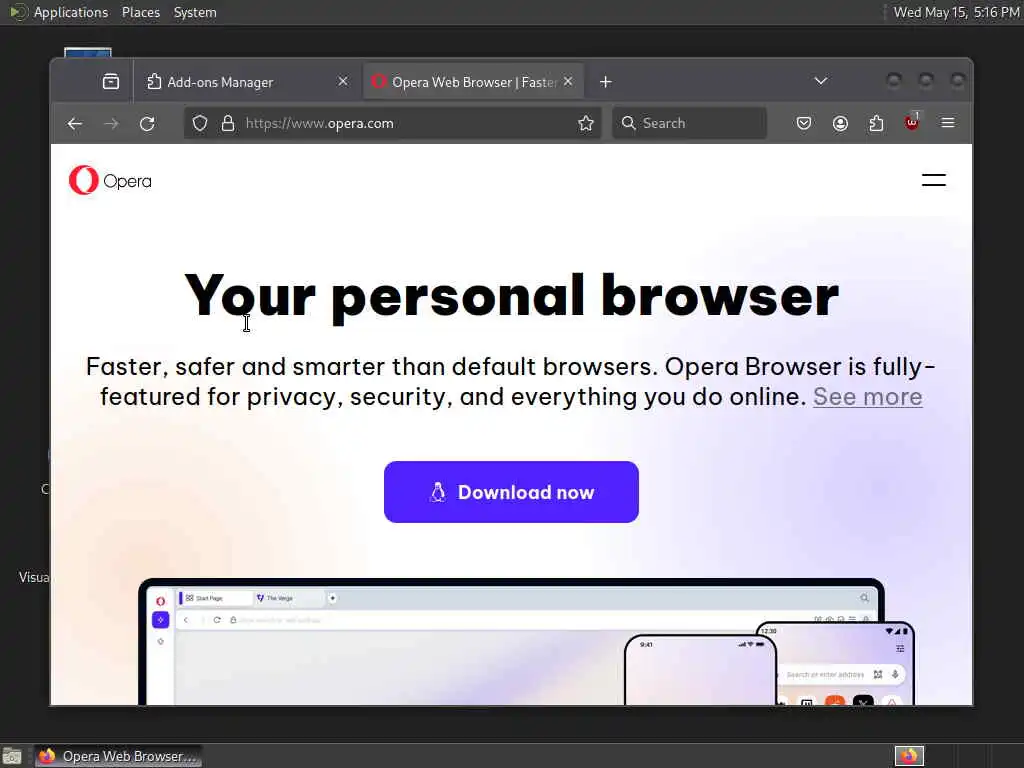Click the forward navigation arrow
This screenshot has width=1024, height=768.
tap(111, 123)
